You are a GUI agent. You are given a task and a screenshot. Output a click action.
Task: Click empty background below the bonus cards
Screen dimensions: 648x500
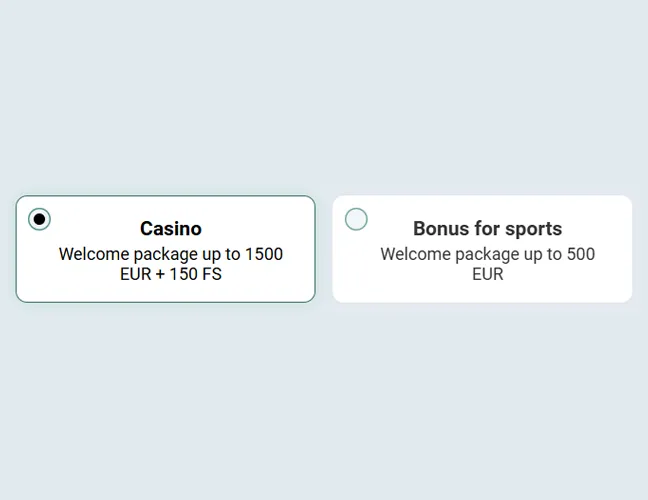324,400
